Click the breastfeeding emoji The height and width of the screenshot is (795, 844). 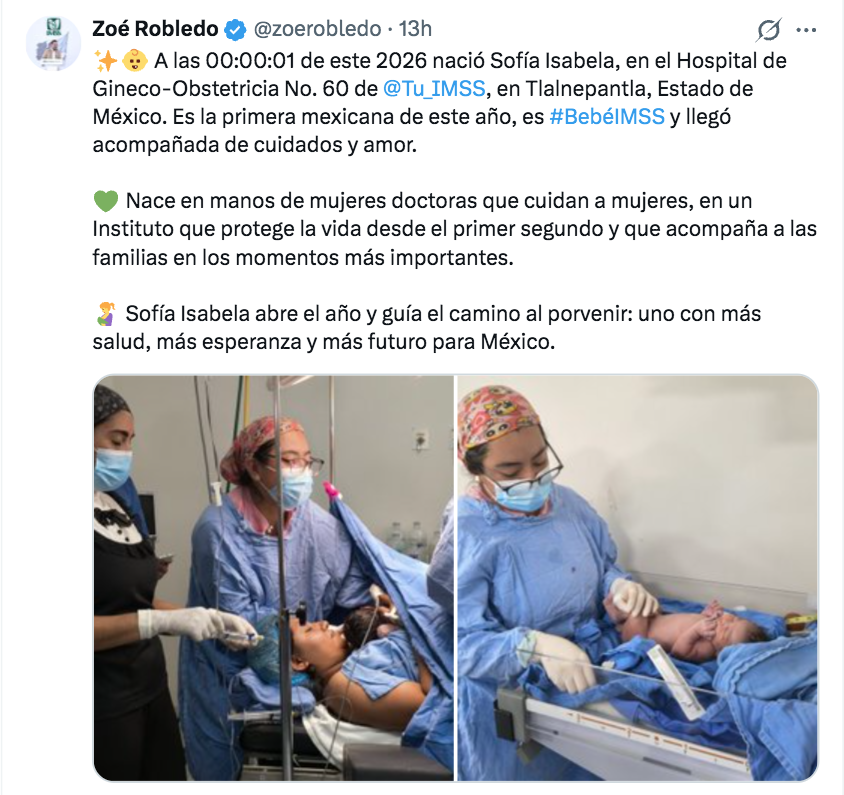pos(106,314)
